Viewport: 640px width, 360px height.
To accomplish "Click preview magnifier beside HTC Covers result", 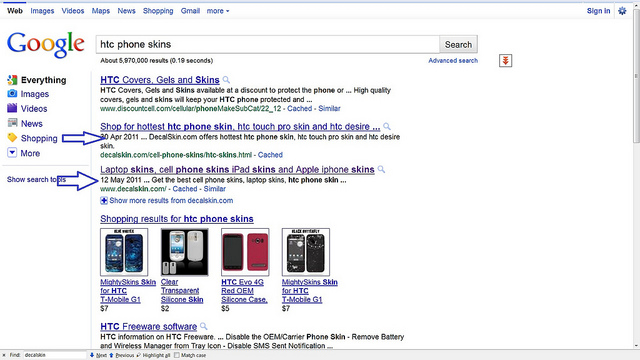I will click(226, 80).
